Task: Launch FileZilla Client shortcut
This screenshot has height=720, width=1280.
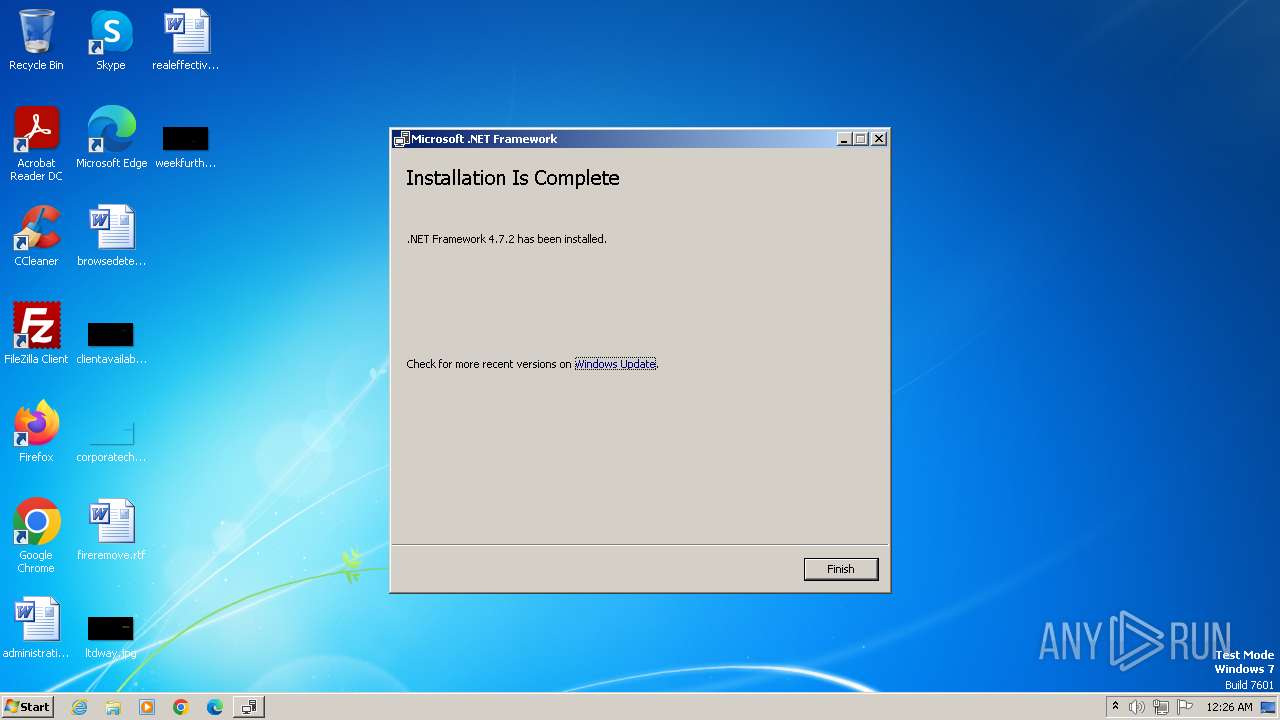Action: (36, 334)
